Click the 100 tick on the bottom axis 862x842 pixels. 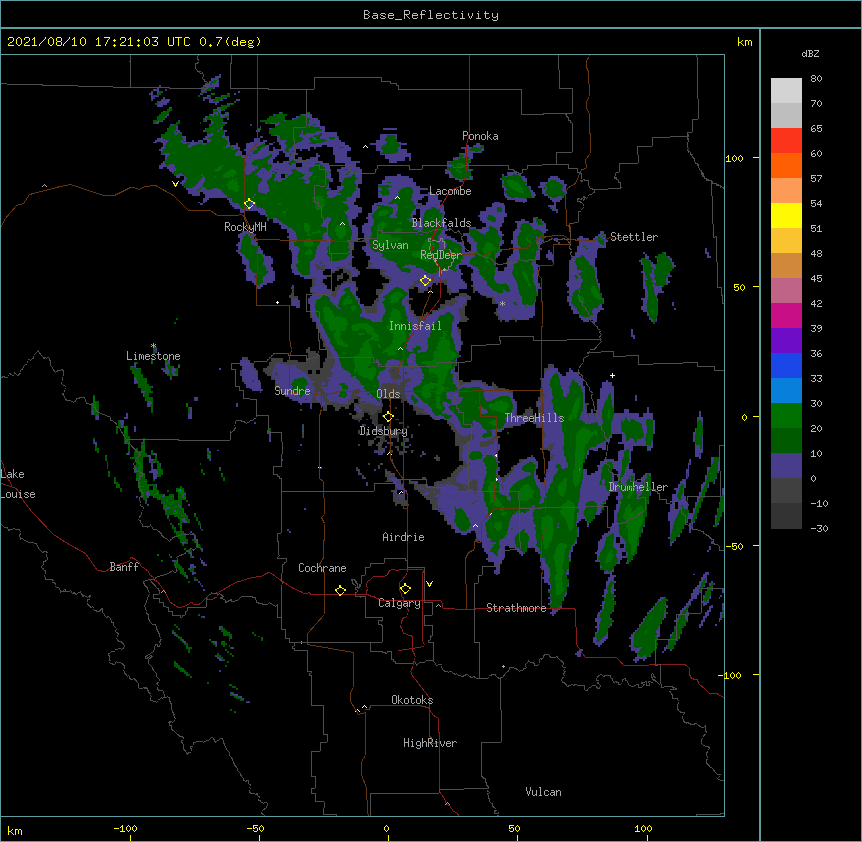coord(643,828)
